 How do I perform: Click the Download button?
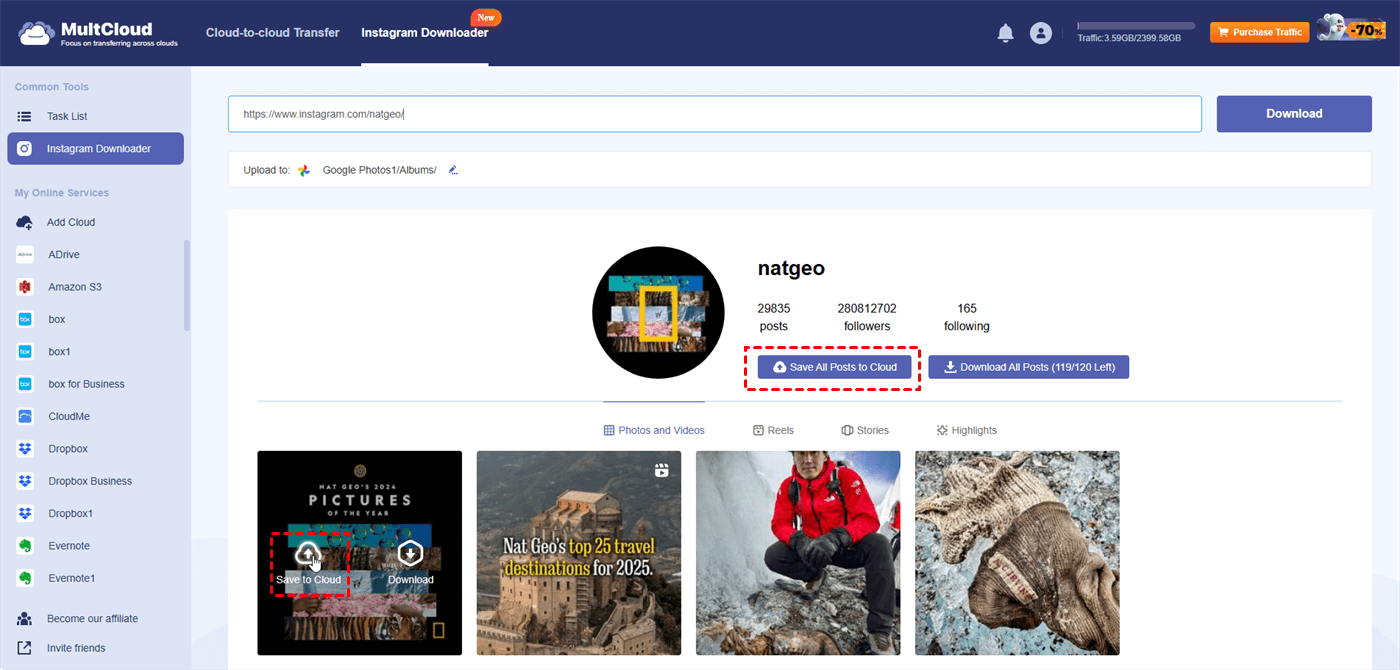point(1294,114)
